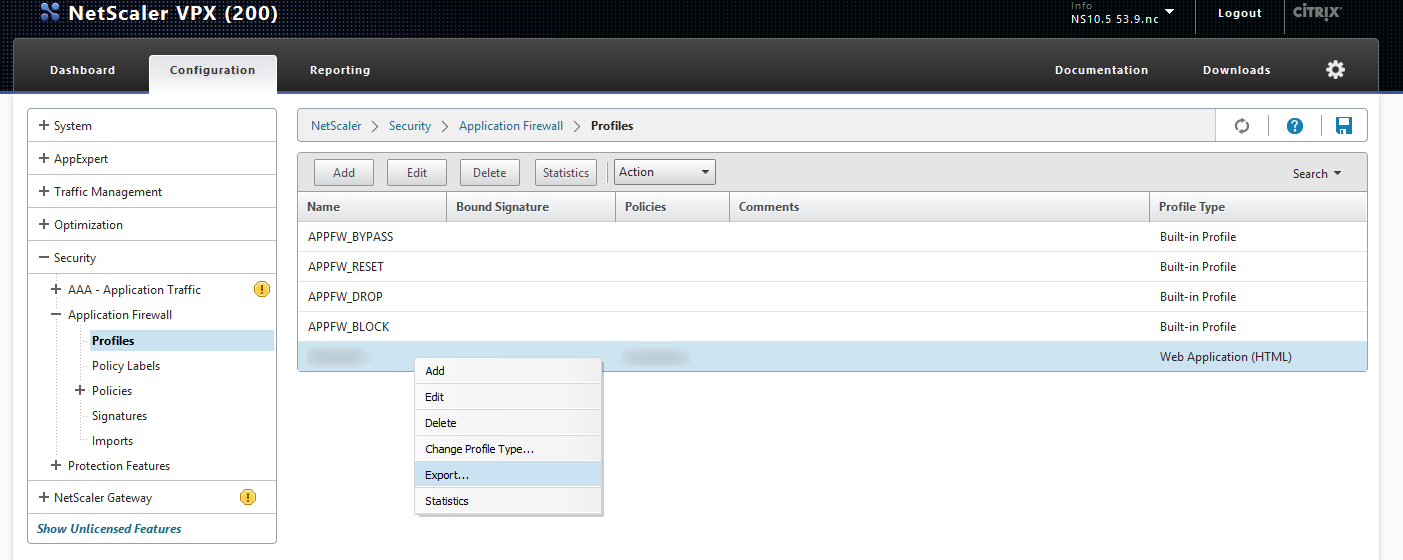Viewport: 1403px width, 560px height.
Task: Select Export in the context menu
Action: coord(509,475)
